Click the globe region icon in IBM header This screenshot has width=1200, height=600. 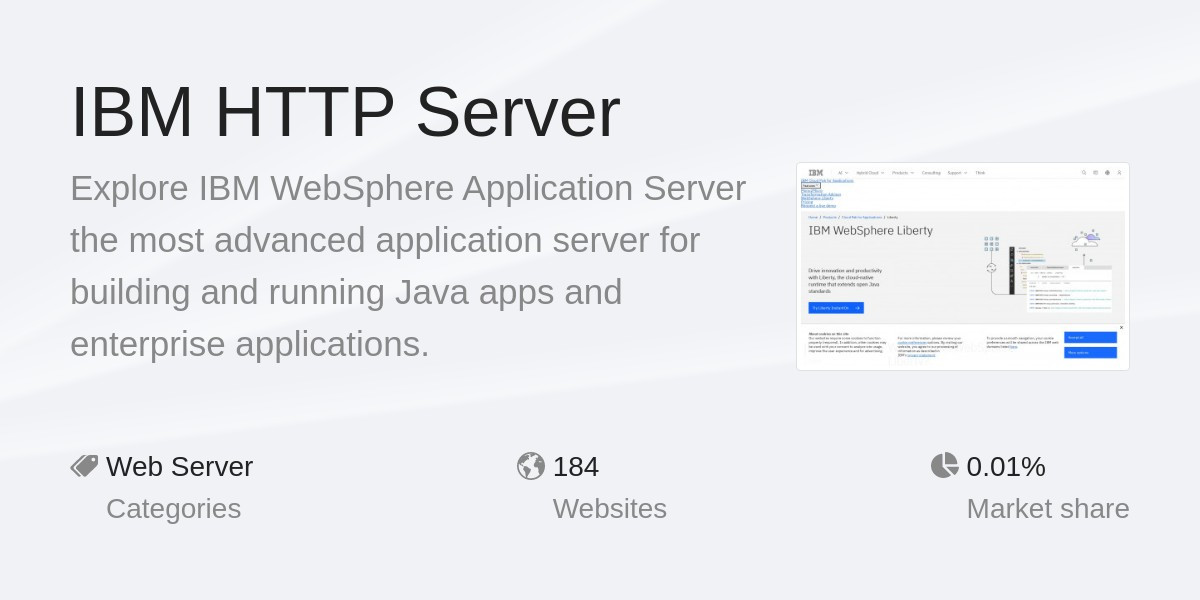coord(1107,173)
